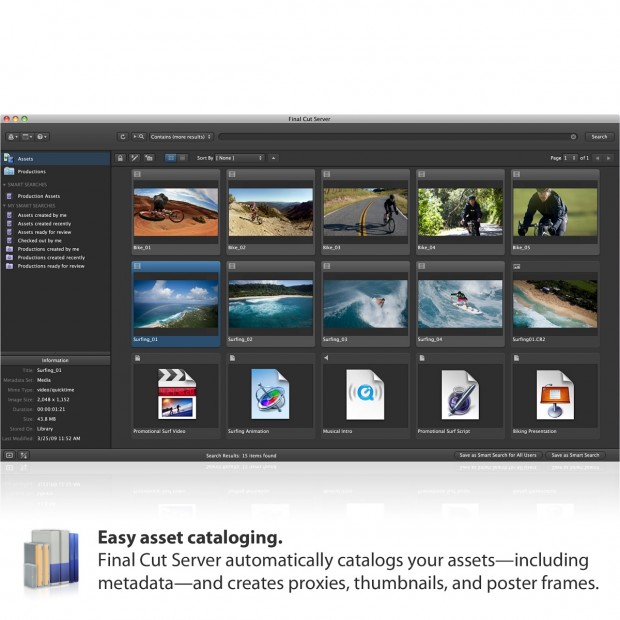Click the annotate/edit pencil toolbar icon
The height and width of the screenshot is (620, 620).
(134, 158)
